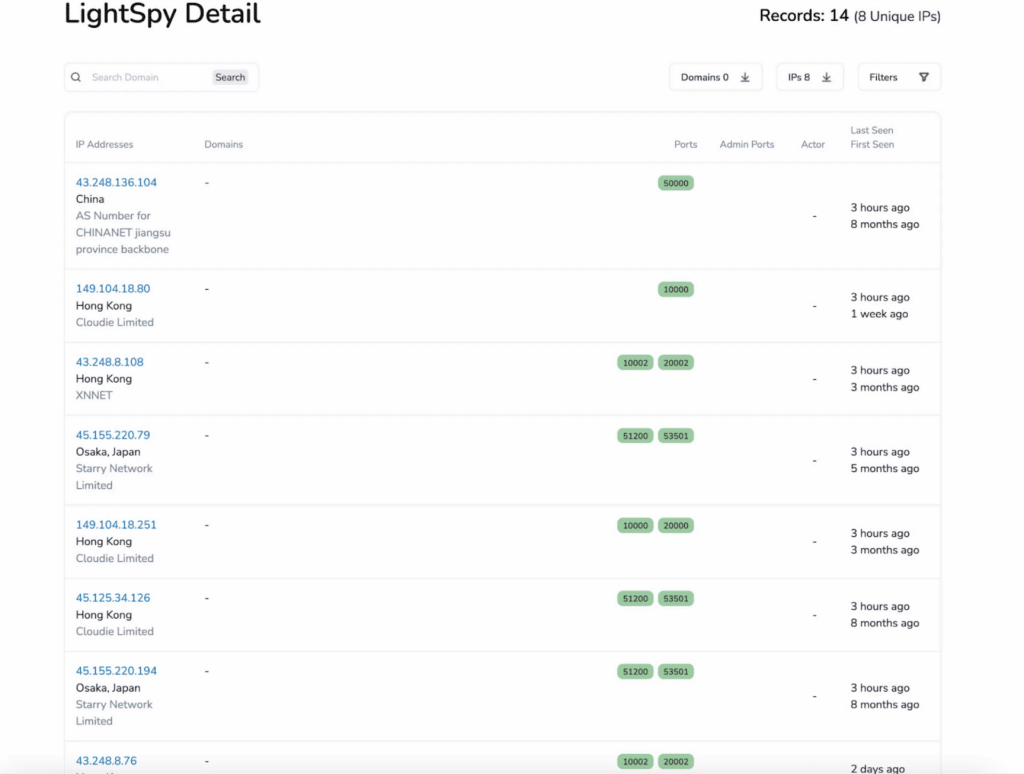Open IP address 149.104.18.251
Screen dimensions: 1024x774
click(116, 524)
